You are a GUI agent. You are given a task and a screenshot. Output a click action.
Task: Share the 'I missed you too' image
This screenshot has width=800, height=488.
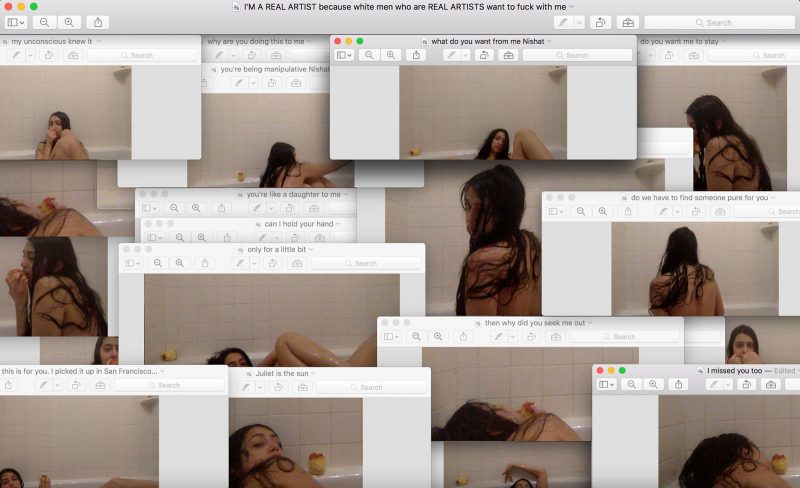click(x=679, y=384)
